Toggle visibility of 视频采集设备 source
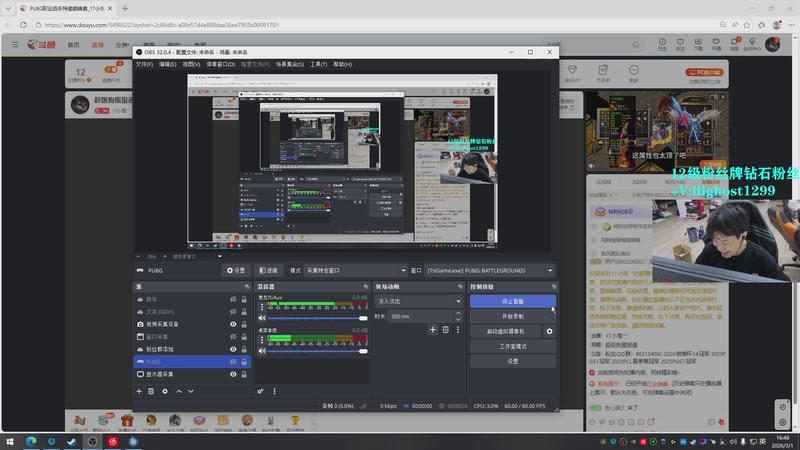Viewport: 800px width, 450px height. [x=233, y=324]
